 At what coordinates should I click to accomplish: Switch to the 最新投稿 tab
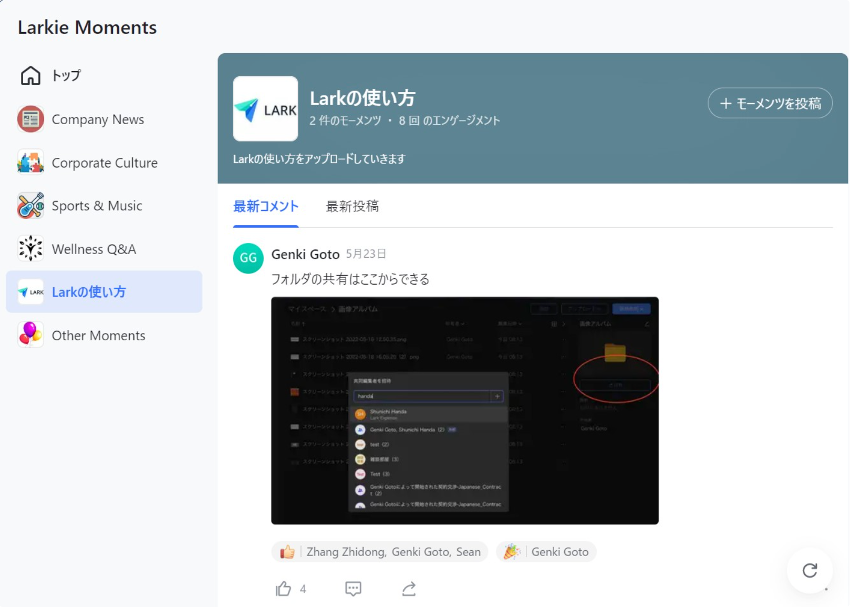tap(352, 207)
